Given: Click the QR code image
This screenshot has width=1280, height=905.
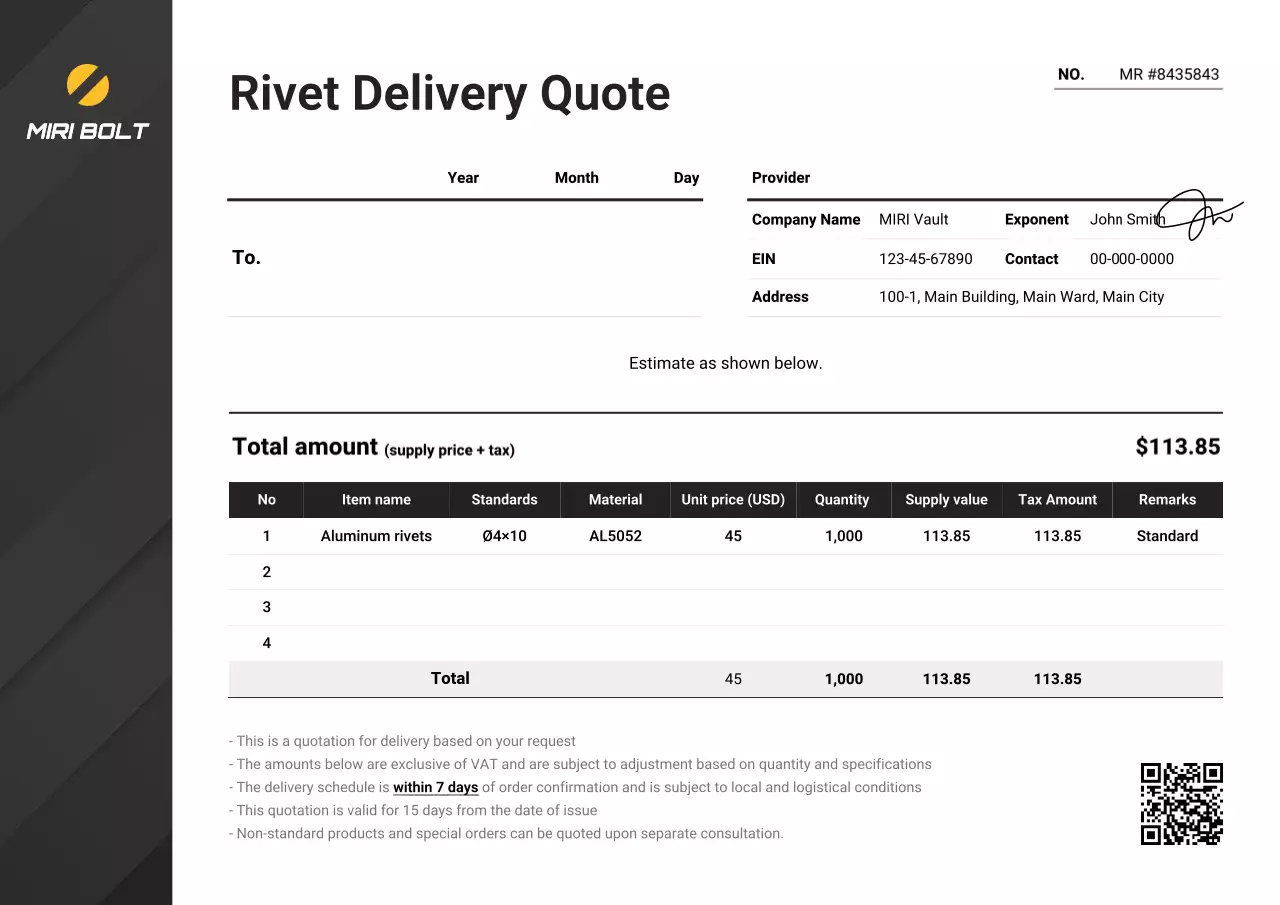Looking at the screenshot, I should (x=1182, y=804).
